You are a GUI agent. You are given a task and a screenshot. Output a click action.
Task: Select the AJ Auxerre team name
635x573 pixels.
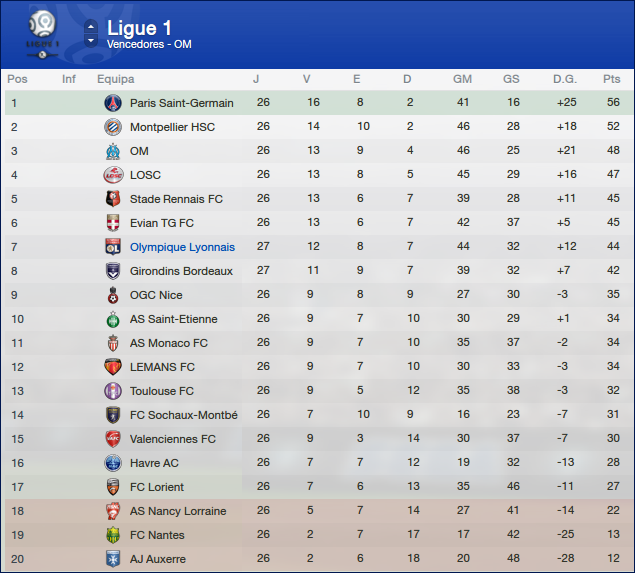point(158,559)
